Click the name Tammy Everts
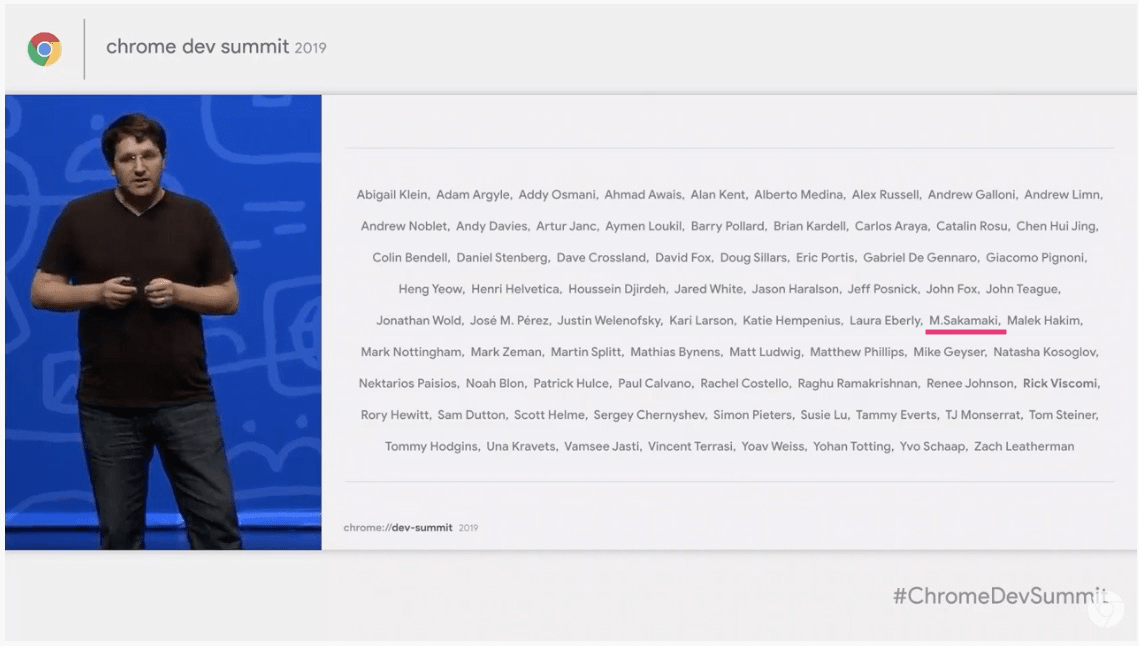 [x=896, y=415]
